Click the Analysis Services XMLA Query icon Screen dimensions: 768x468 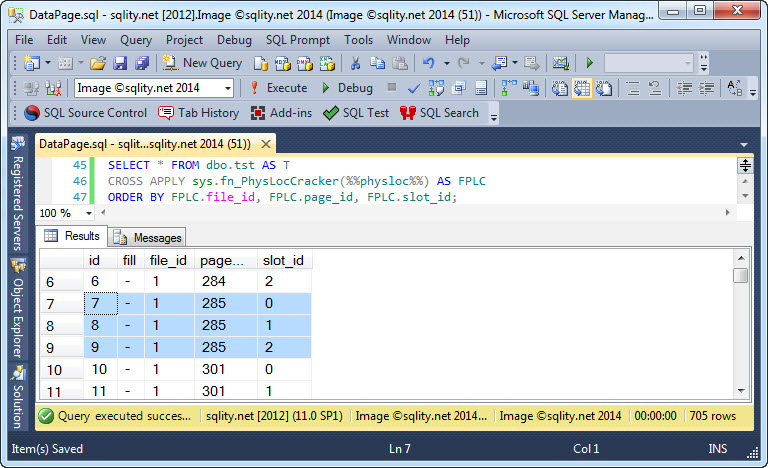327,63
